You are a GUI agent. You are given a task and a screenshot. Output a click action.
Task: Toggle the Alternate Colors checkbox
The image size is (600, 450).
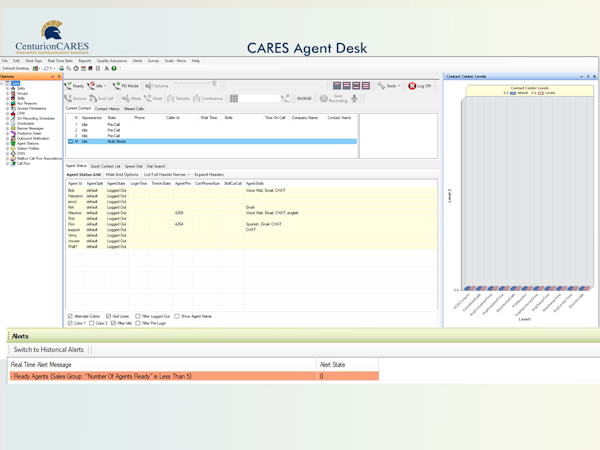coord(70,316)
